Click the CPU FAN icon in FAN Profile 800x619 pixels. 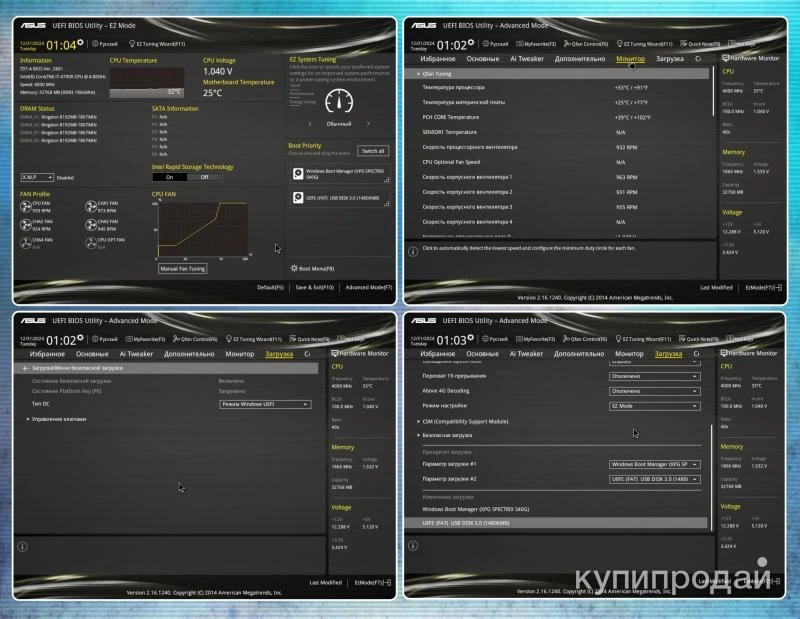click(x=26, y=206)
